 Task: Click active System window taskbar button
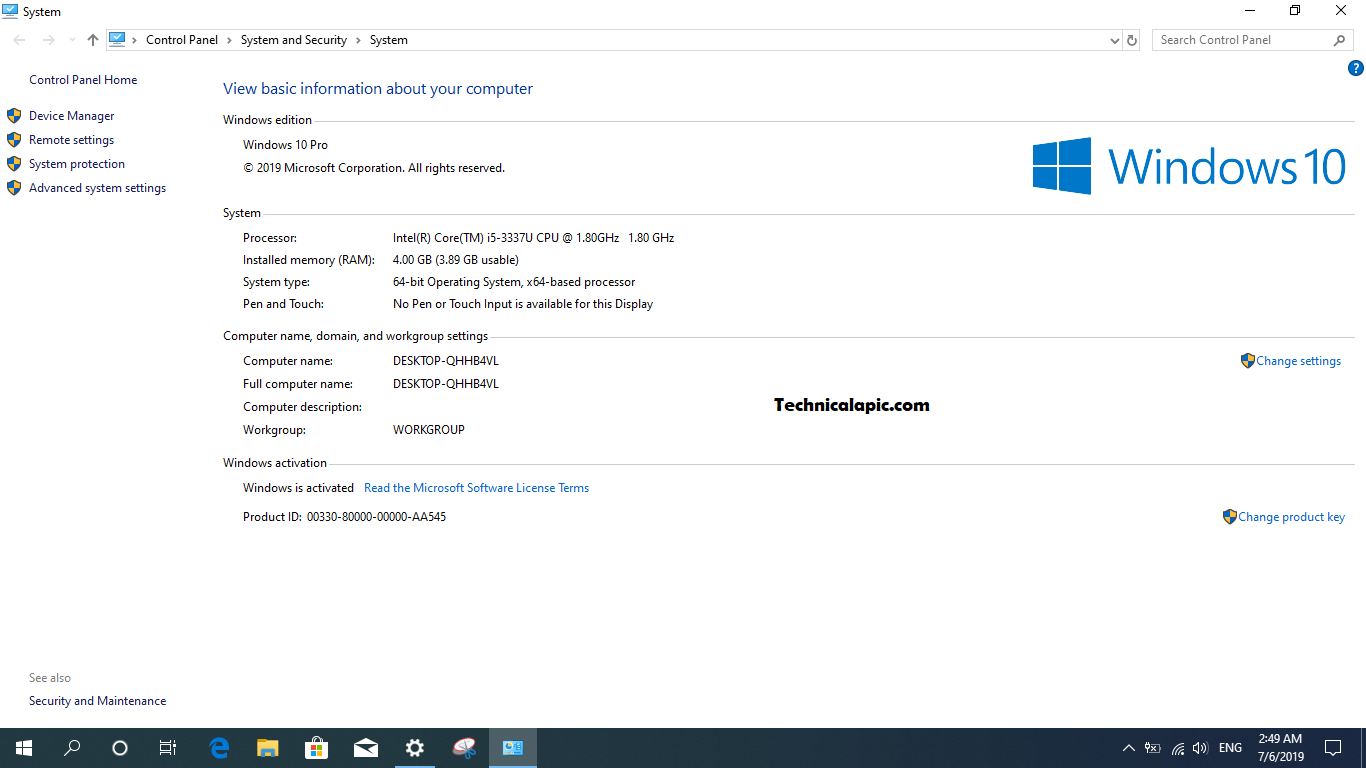[x=513, y=748]
